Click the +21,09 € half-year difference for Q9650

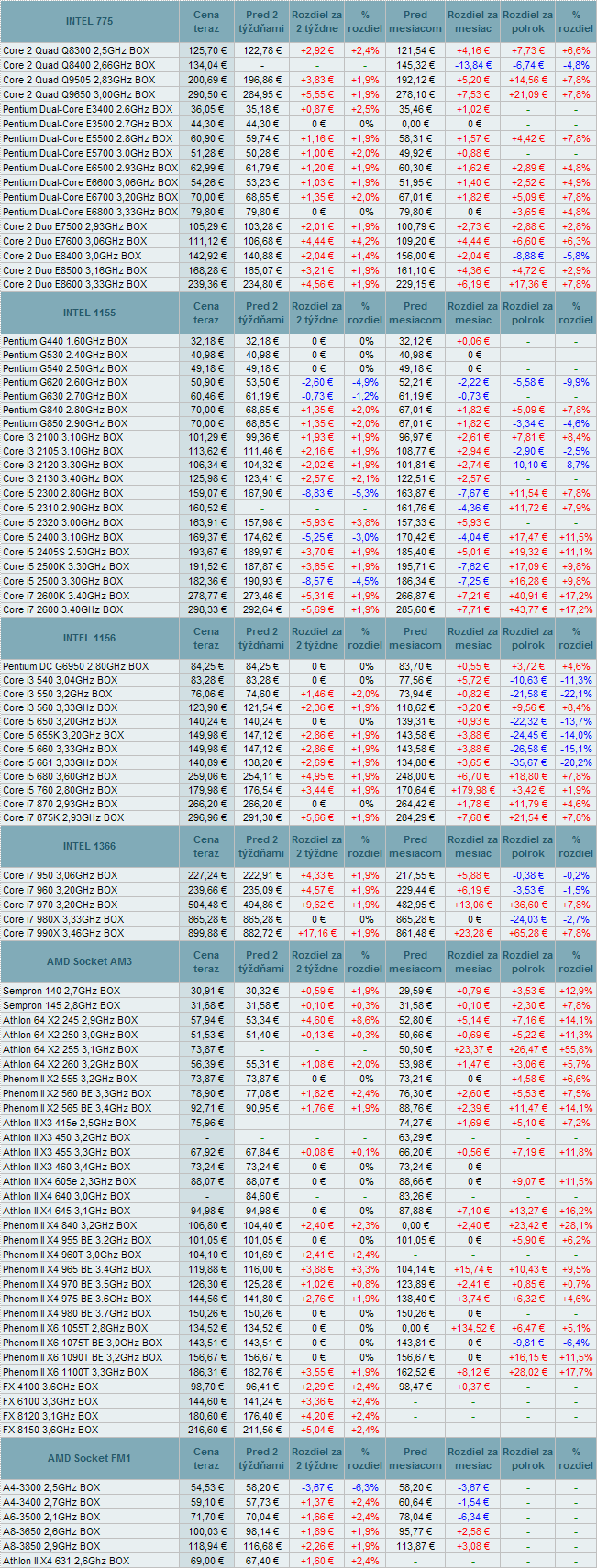(x=528, y=95)
